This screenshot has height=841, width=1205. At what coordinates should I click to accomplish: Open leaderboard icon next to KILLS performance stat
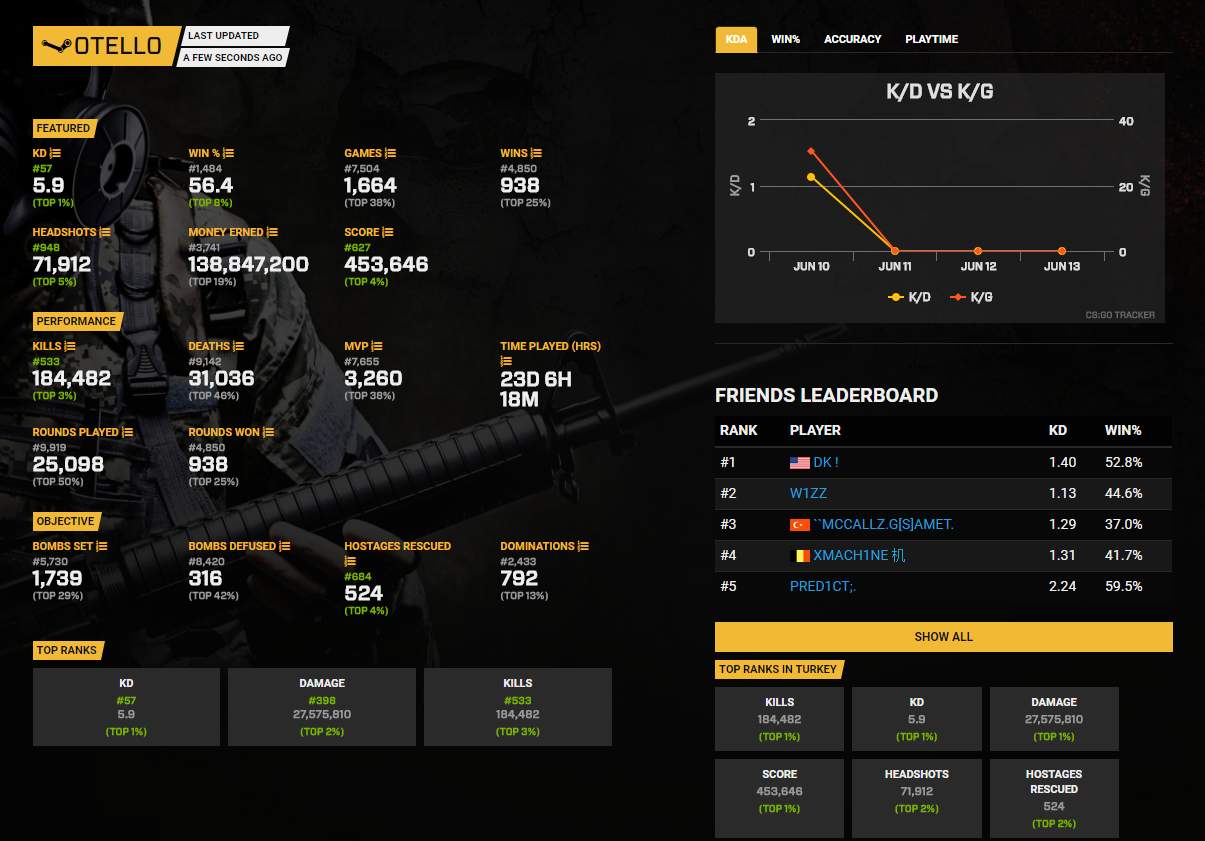pos(70,346)
